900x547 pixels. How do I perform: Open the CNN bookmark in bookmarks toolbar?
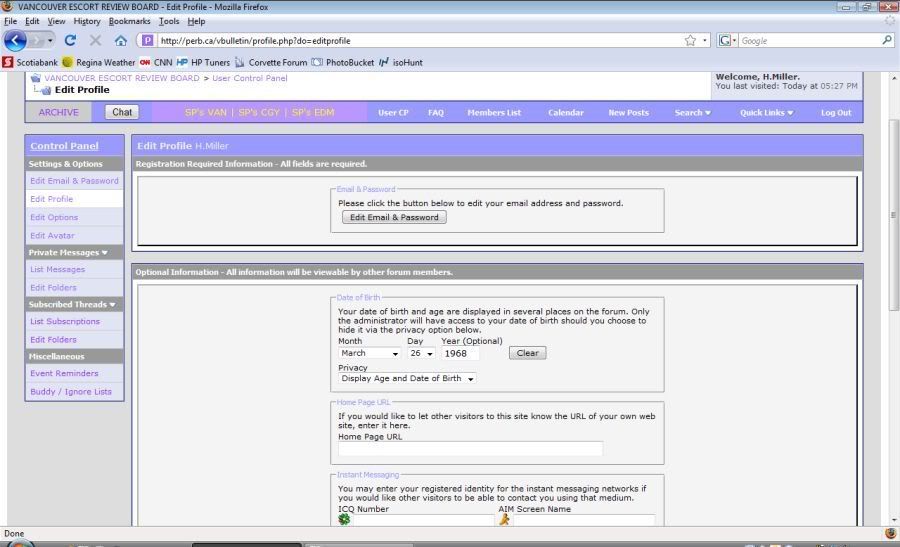click(x=155, y=62)
